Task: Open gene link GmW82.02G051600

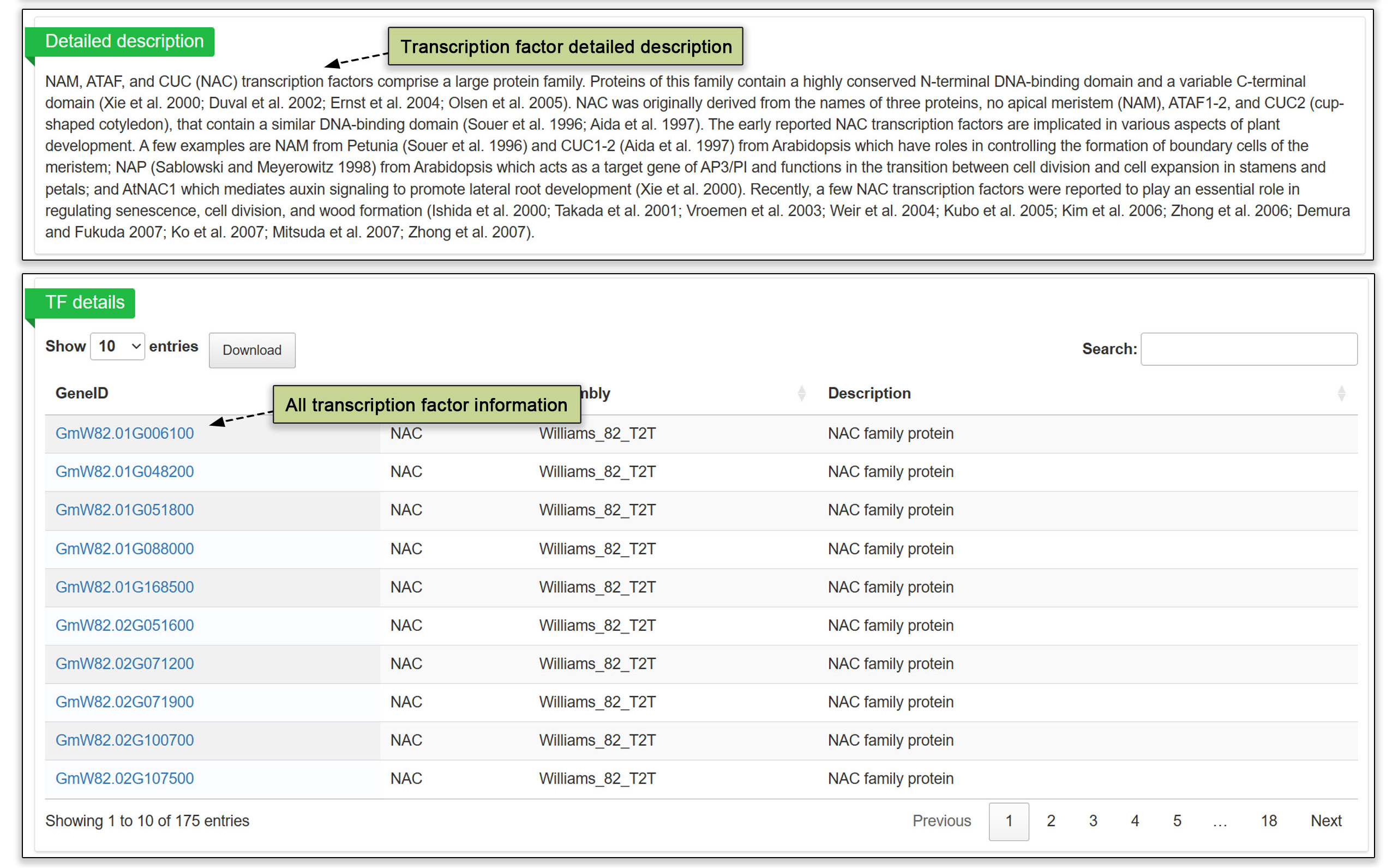Action: coord(124,626)
